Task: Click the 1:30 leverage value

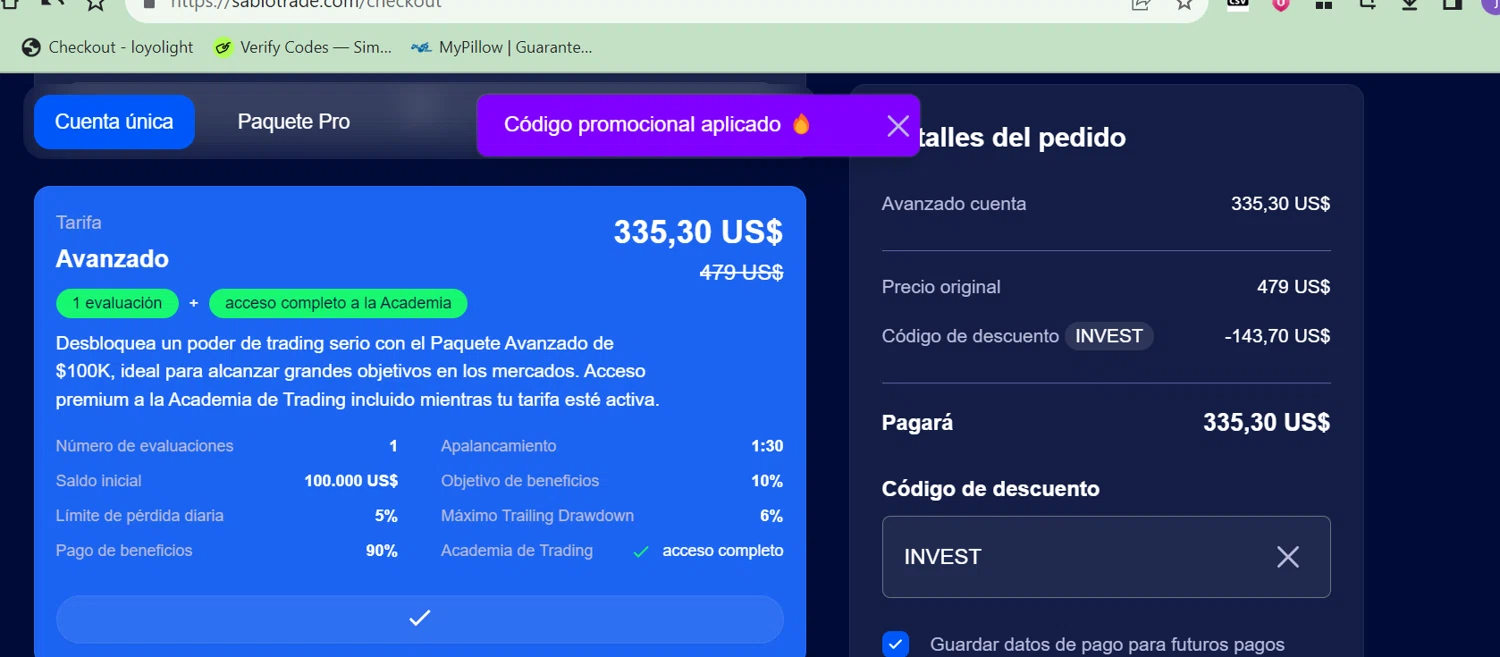Action: (x=767, y=446)
